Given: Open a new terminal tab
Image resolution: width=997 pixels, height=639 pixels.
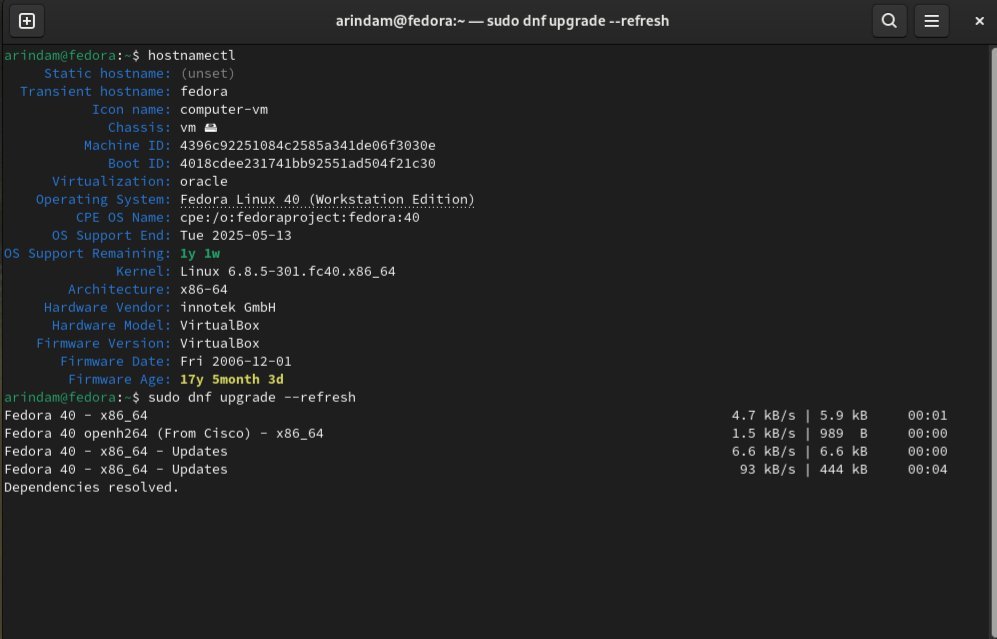Looking at the screenshot, I should [x=27, y=20].
